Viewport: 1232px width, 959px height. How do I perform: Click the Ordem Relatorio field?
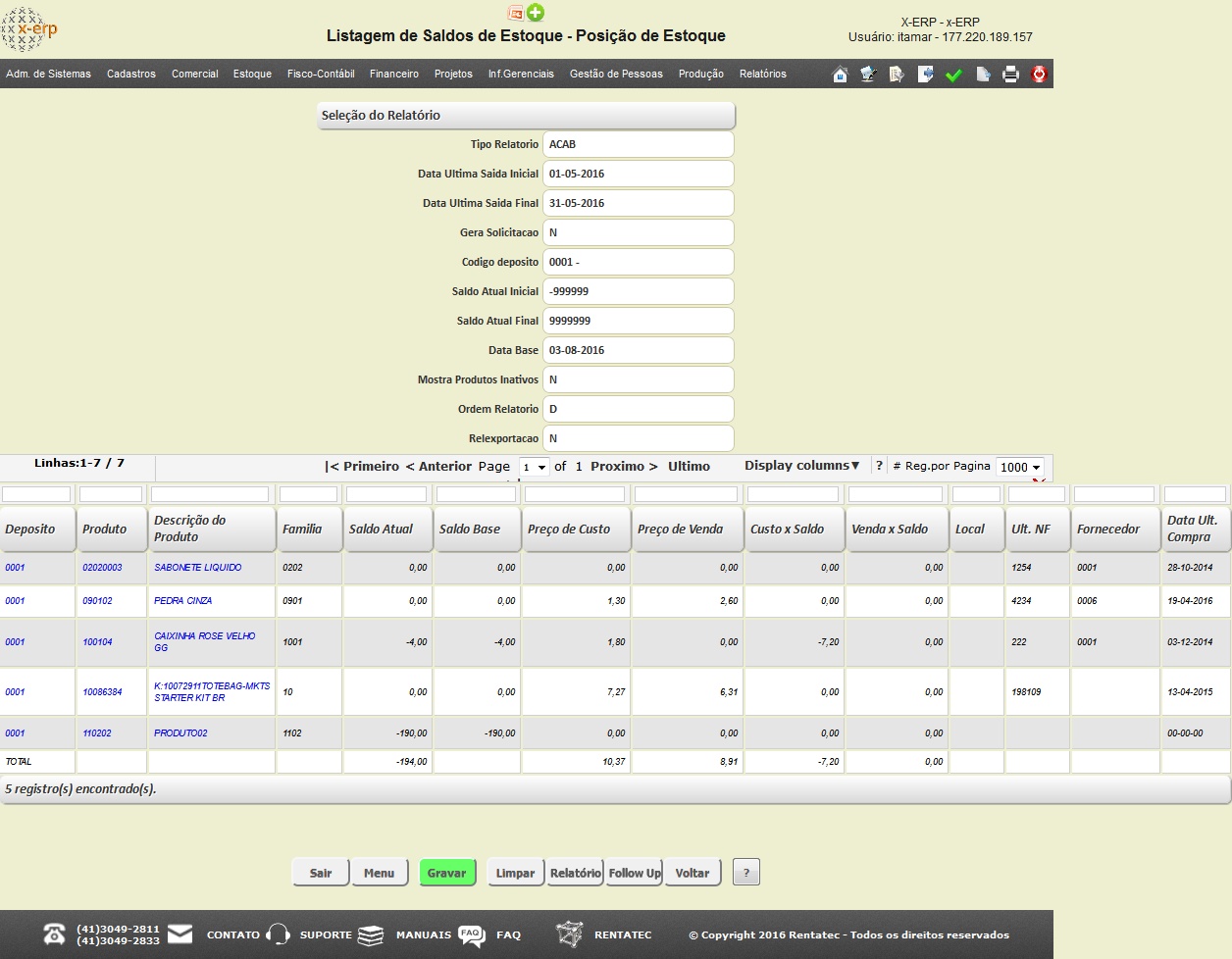(639, 409)
